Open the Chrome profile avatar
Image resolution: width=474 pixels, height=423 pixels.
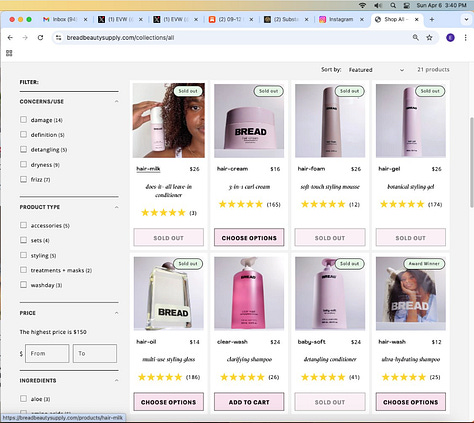click(450, 38)
